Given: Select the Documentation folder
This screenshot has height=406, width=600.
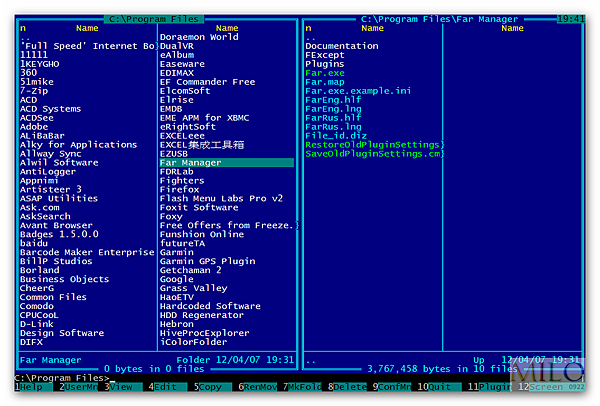Looking at the screenshot, I should 341,46.
